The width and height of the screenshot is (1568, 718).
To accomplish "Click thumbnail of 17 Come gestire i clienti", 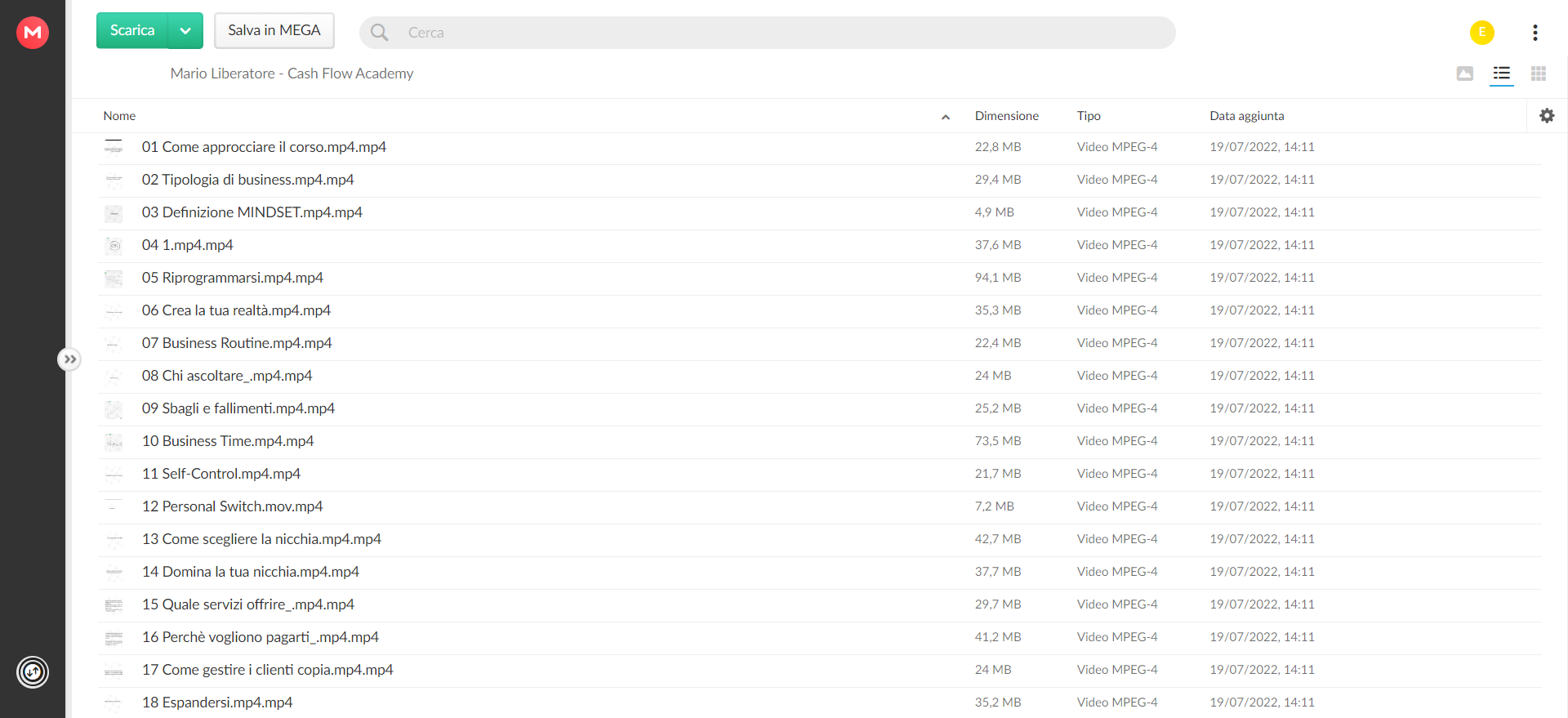I will (x=114, y=671).
